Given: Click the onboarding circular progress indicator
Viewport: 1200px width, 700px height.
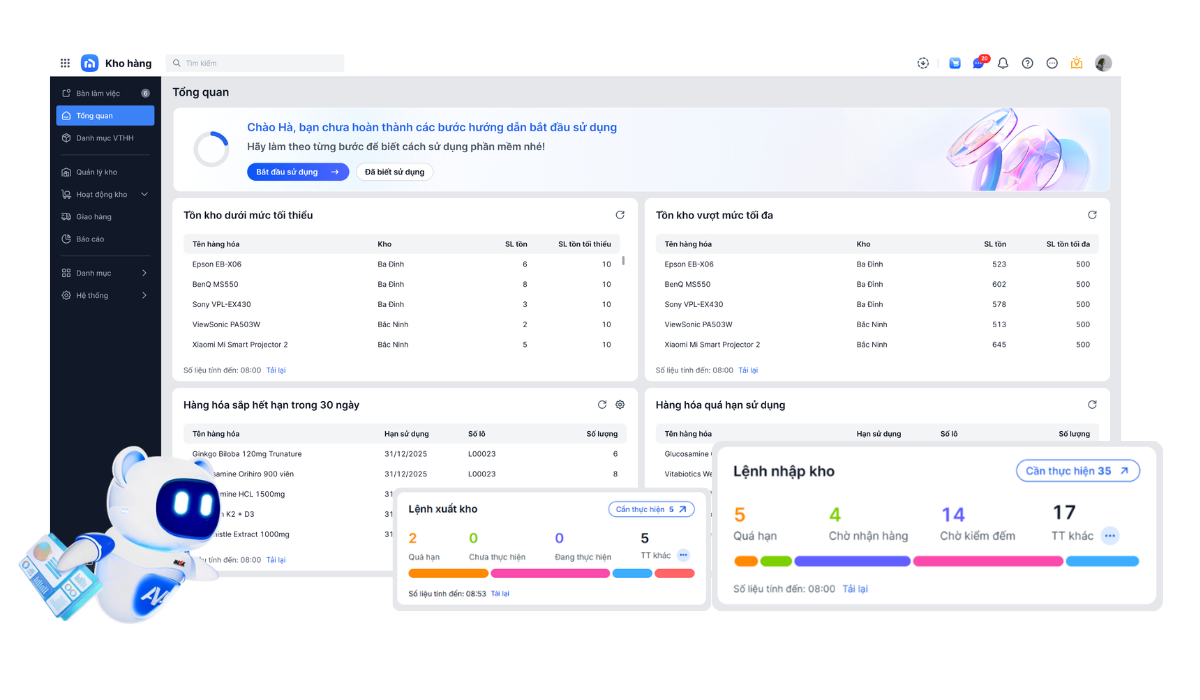Looking at the screenshot, I should click(x=211, y=149).
